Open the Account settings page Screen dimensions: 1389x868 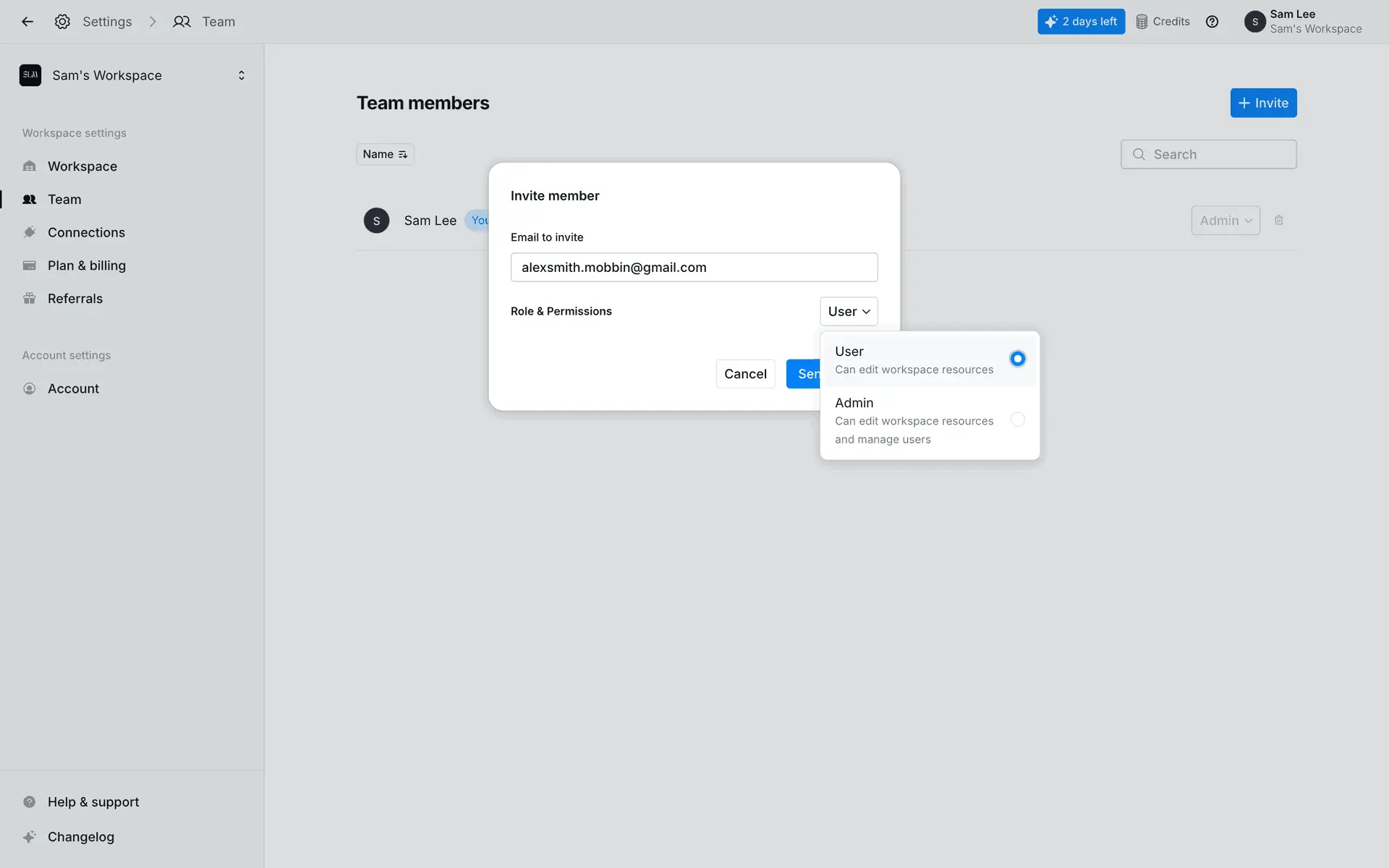[73, 388]
